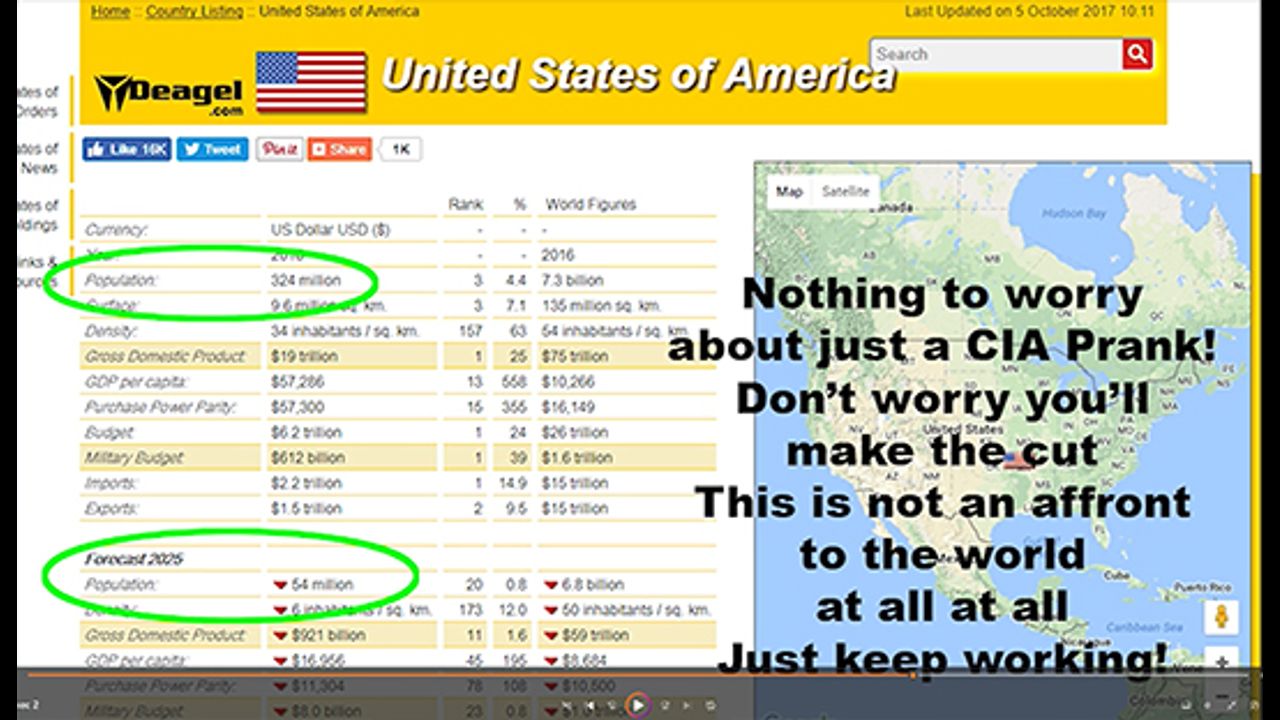Open the Home breadcrumb link

point(109,12)
